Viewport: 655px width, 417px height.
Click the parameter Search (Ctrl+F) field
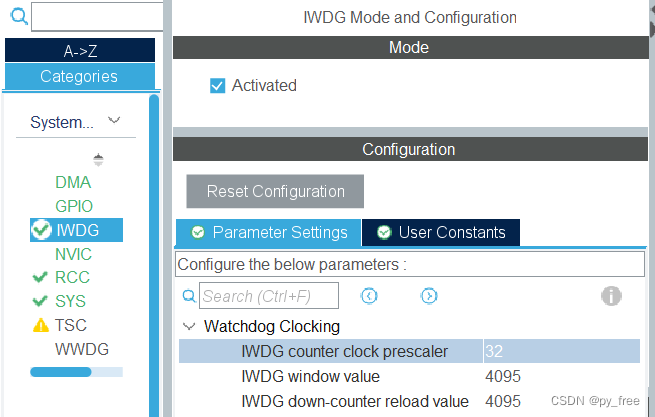tap(269, 296)
